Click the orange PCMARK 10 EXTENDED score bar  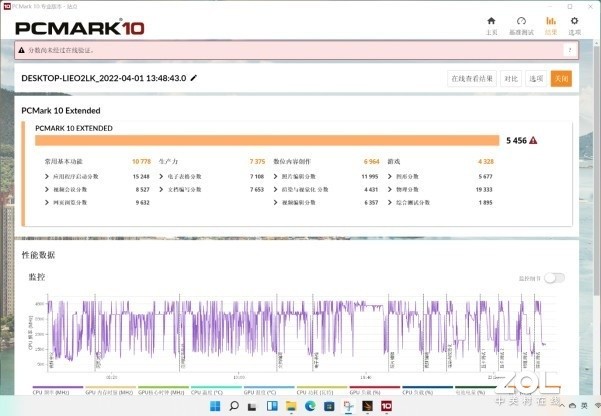tap(267, 140)
